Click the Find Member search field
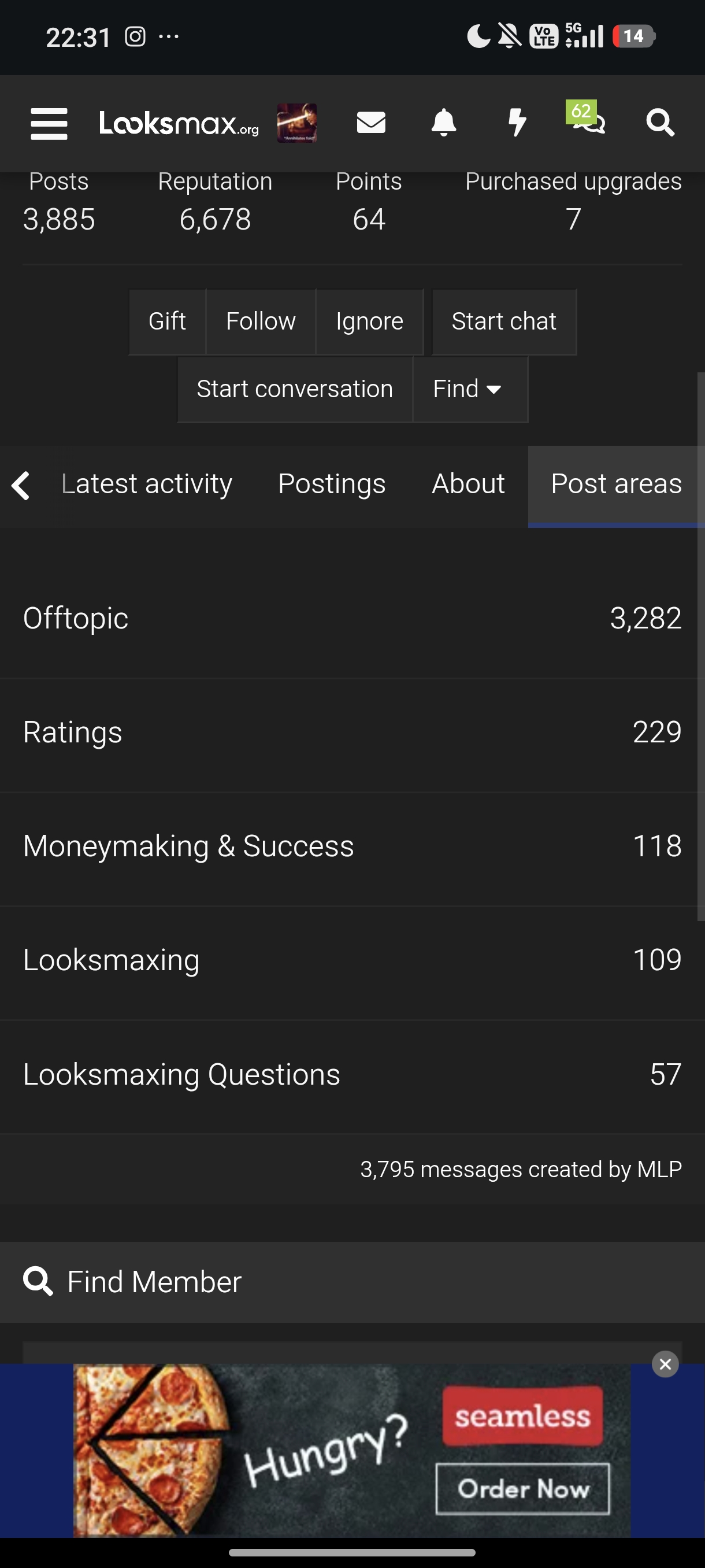The image size is (705, 1568). [x=352, y=1282]
